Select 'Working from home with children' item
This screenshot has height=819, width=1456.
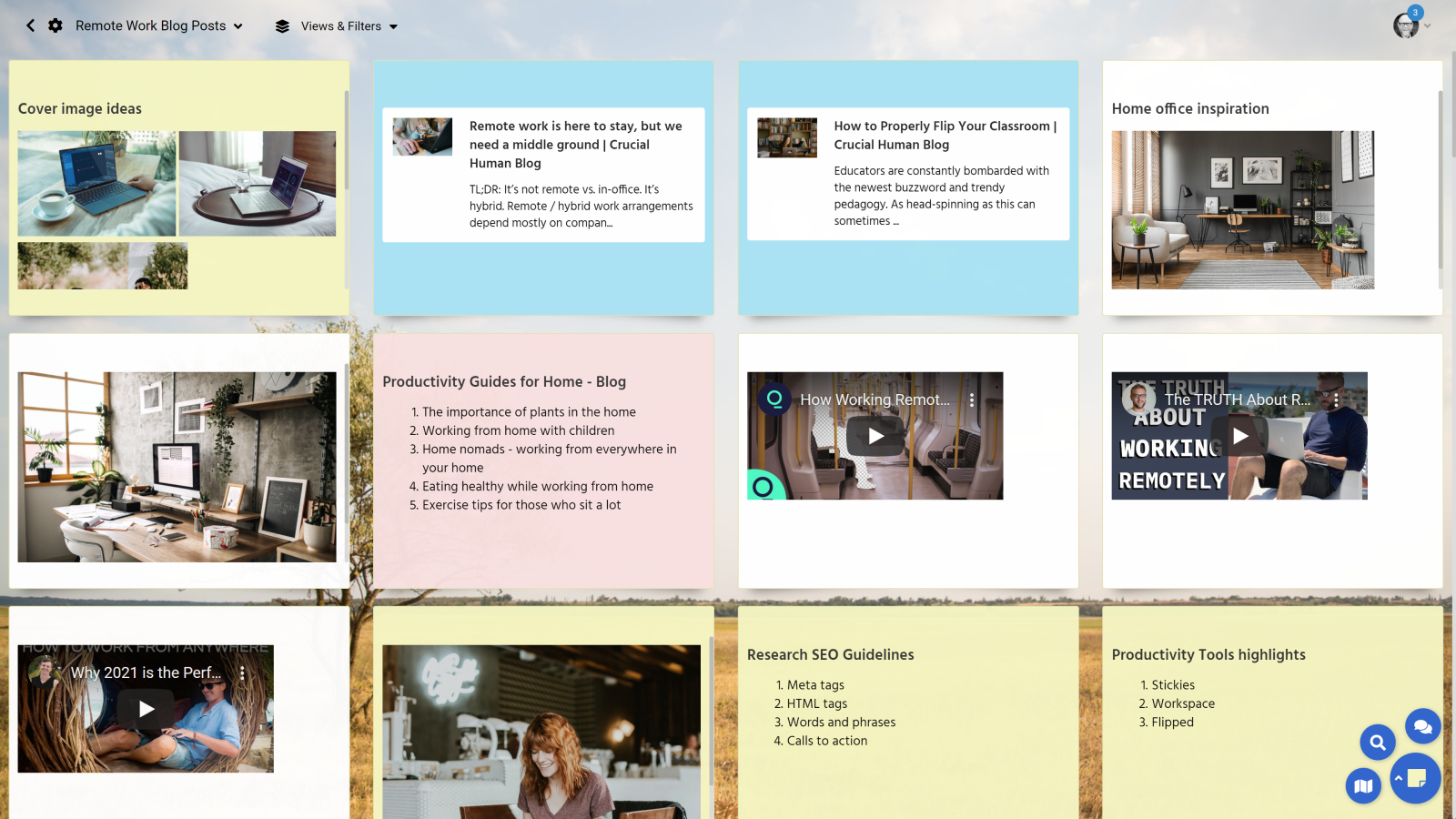(518, 430)
